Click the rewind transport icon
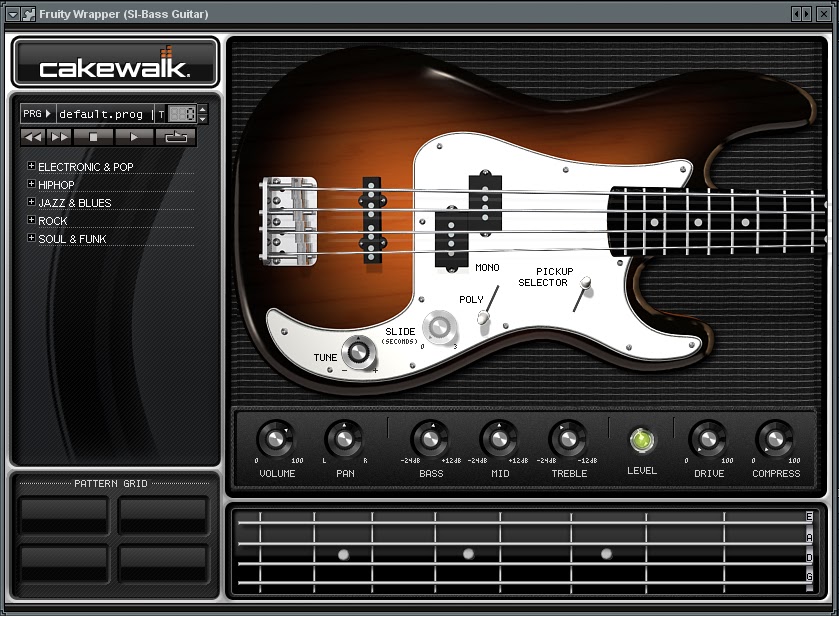 32,138
